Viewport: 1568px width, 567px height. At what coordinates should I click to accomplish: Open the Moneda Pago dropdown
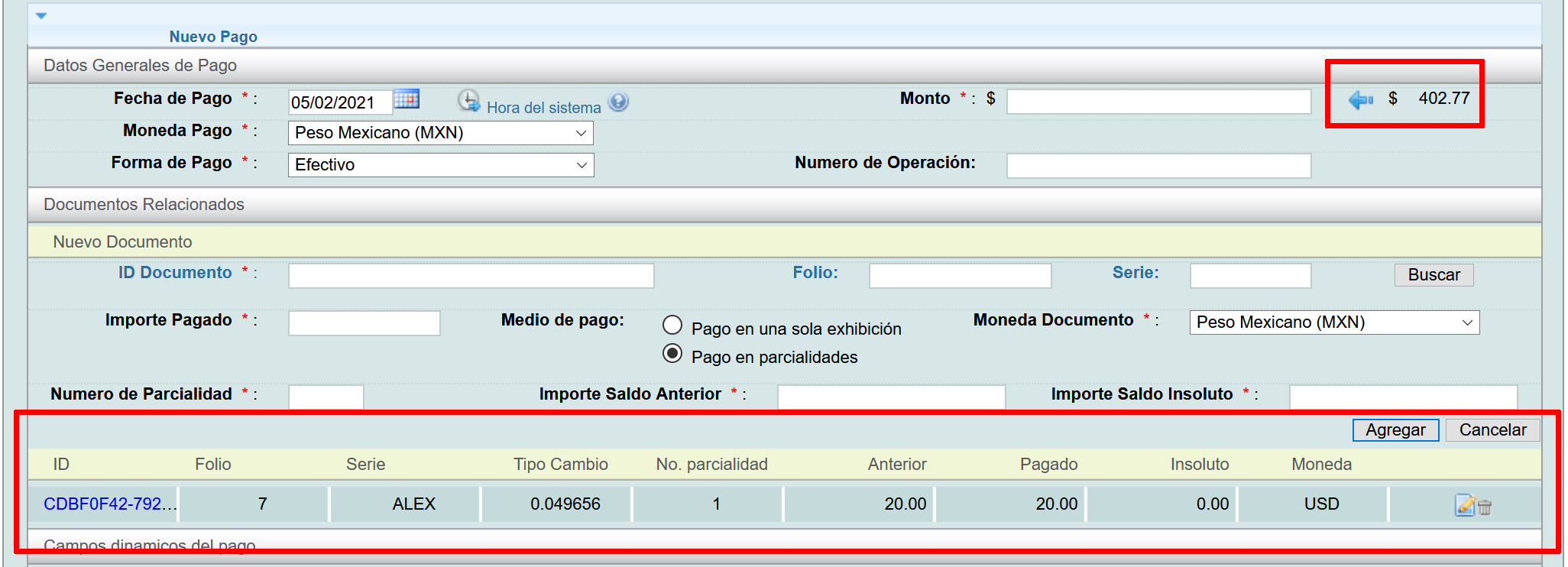coord(440,133)
